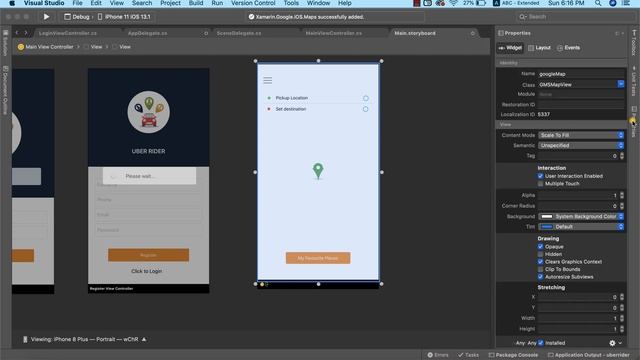640x360 pixels.
Task: Open the Semantic dropdown
Action: click(581, 145)
